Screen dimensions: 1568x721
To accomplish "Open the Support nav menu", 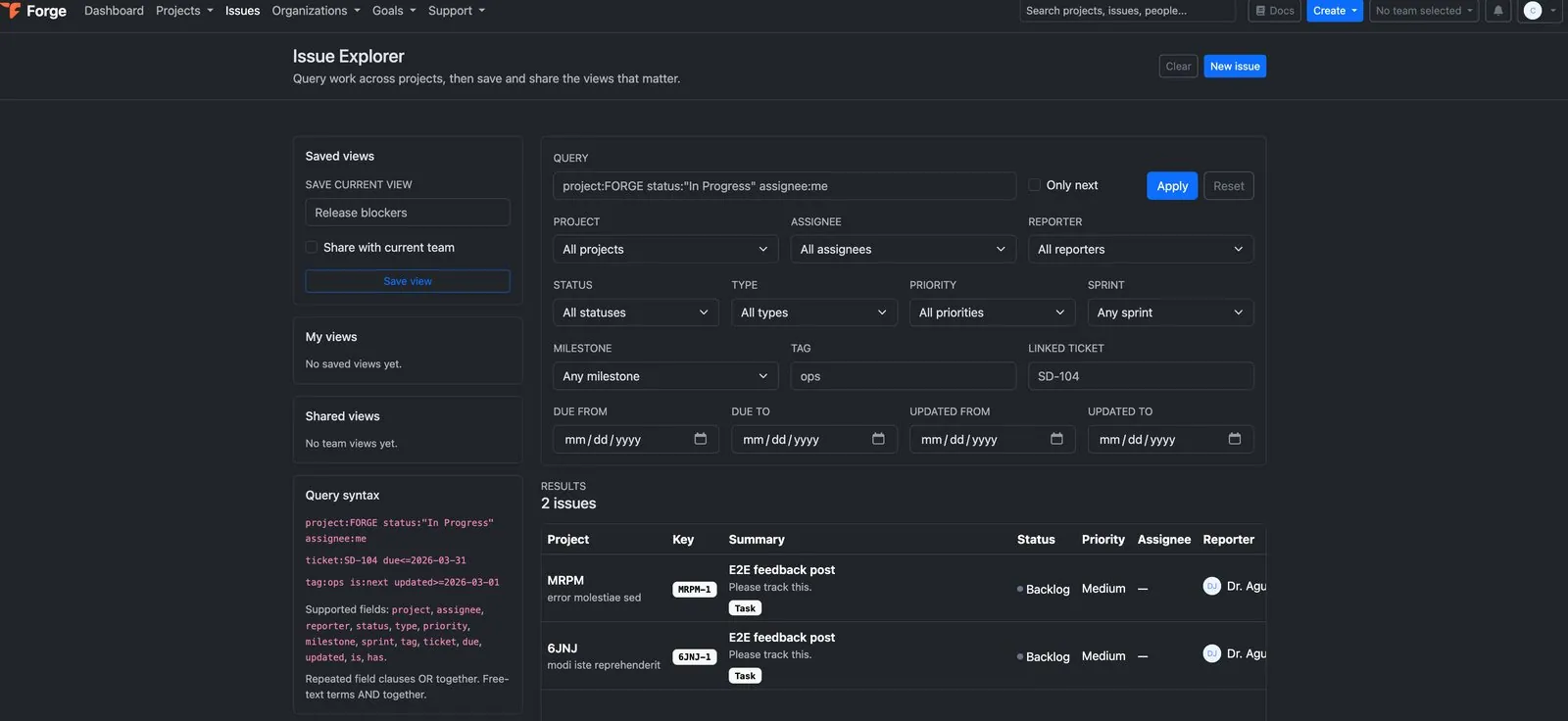I will pos(457,11).
